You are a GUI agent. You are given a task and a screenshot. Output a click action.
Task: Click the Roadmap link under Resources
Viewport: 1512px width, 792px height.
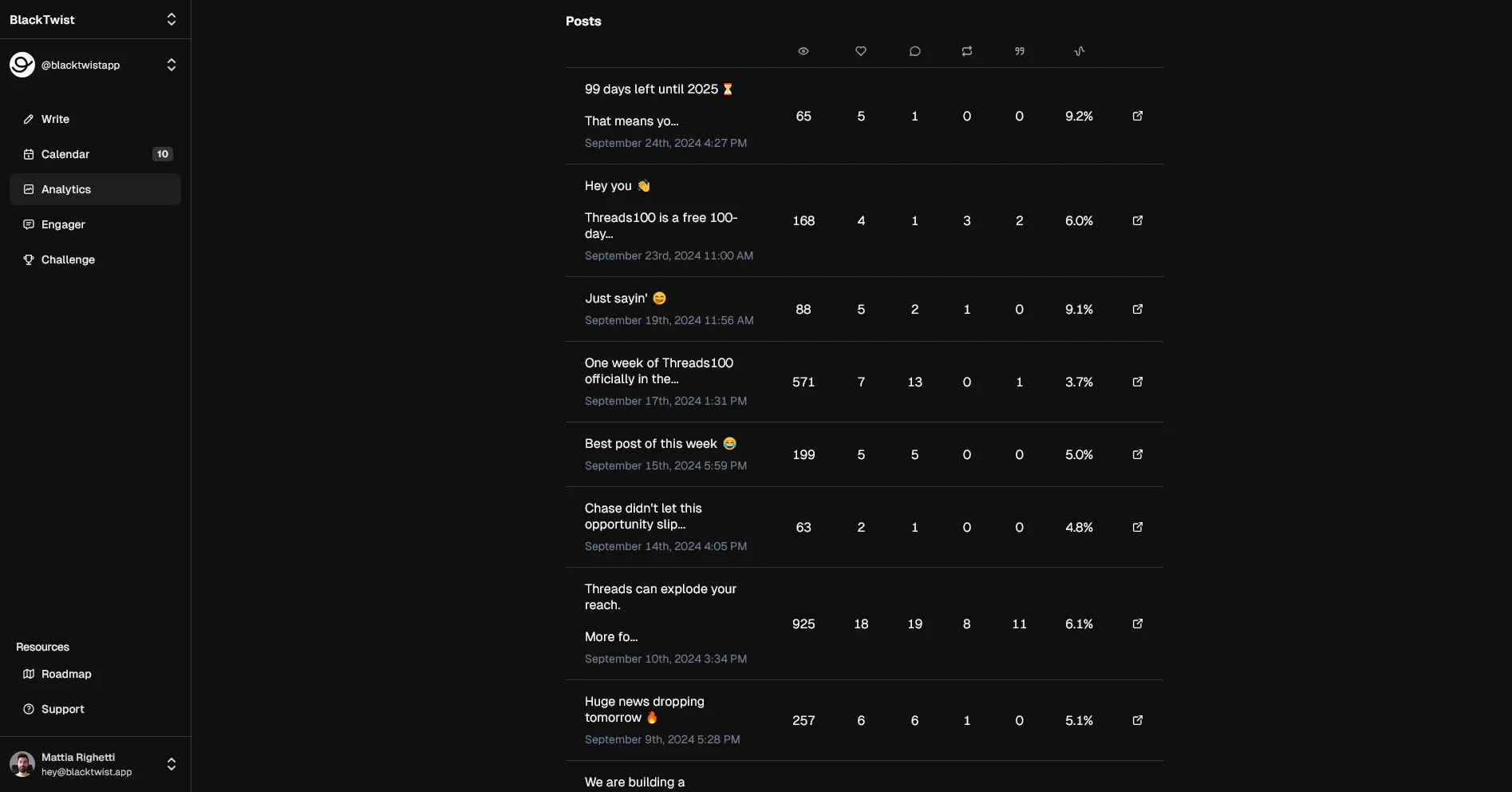[65, 674]
